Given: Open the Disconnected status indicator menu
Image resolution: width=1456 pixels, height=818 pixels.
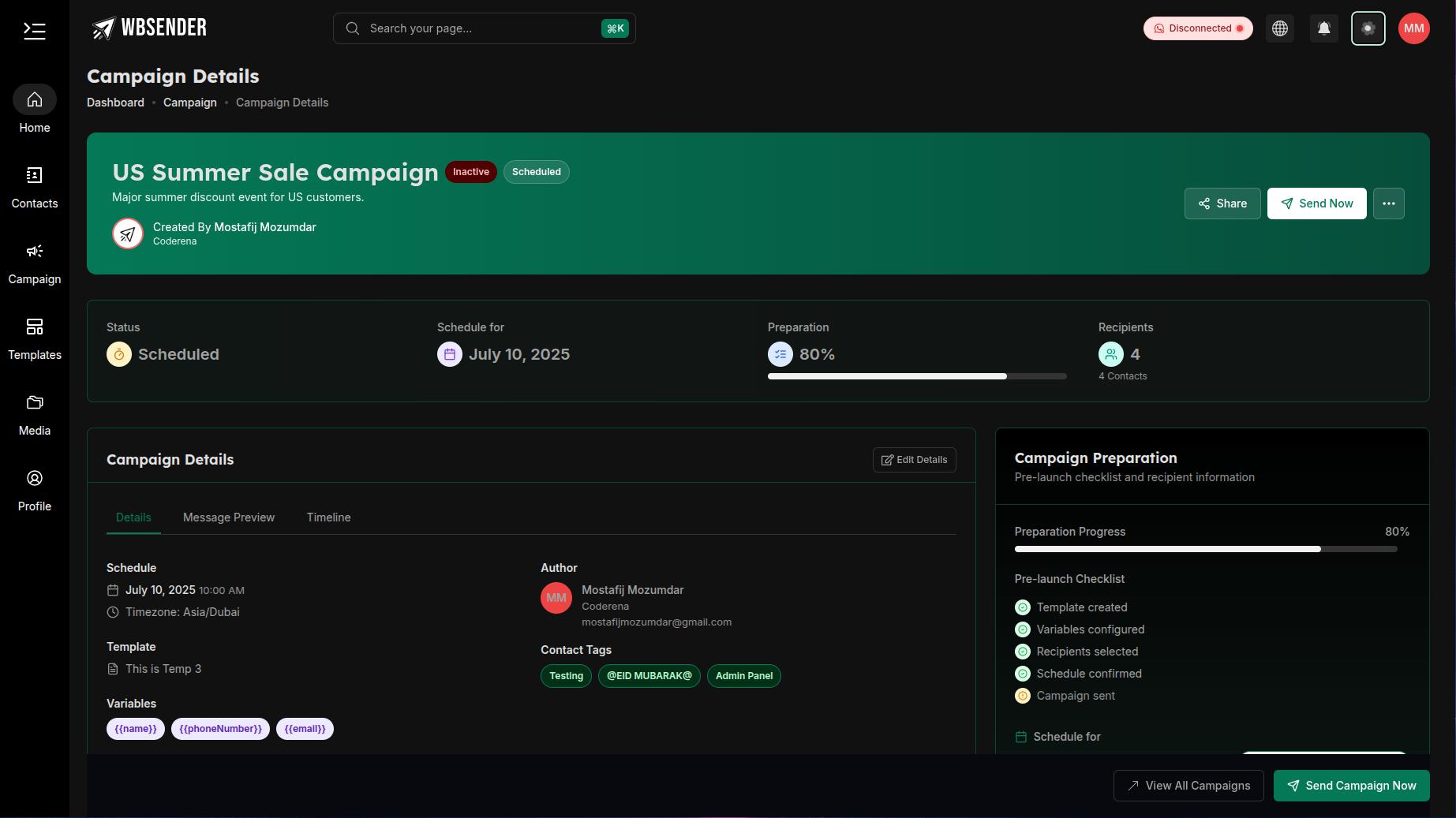Looking at the screenshot, I should point(1197,28).
